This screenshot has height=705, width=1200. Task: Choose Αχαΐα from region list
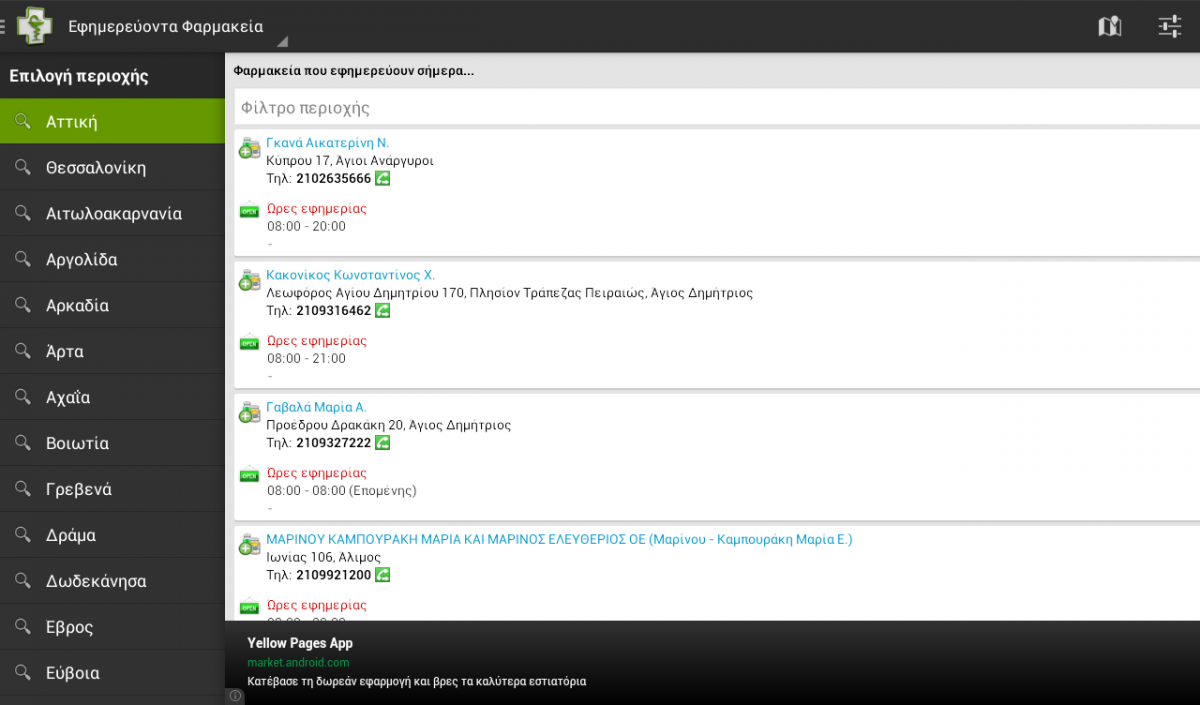click(x=112, y=397)
